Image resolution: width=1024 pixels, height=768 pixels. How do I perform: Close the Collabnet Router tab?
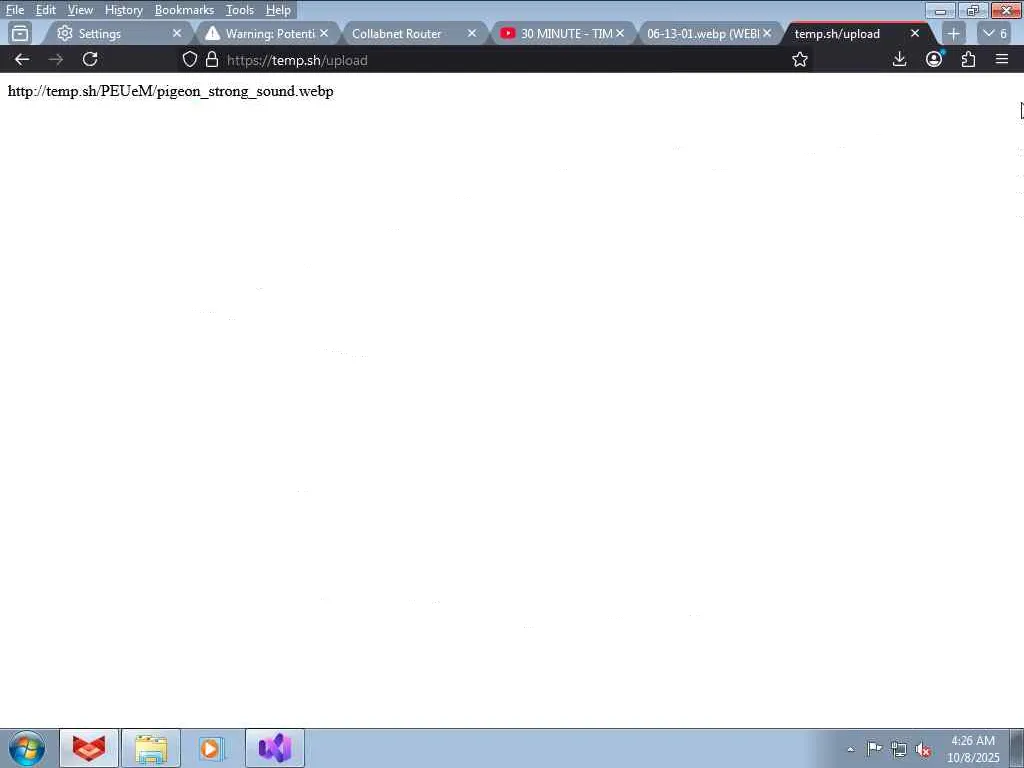[x=472, y=33]
